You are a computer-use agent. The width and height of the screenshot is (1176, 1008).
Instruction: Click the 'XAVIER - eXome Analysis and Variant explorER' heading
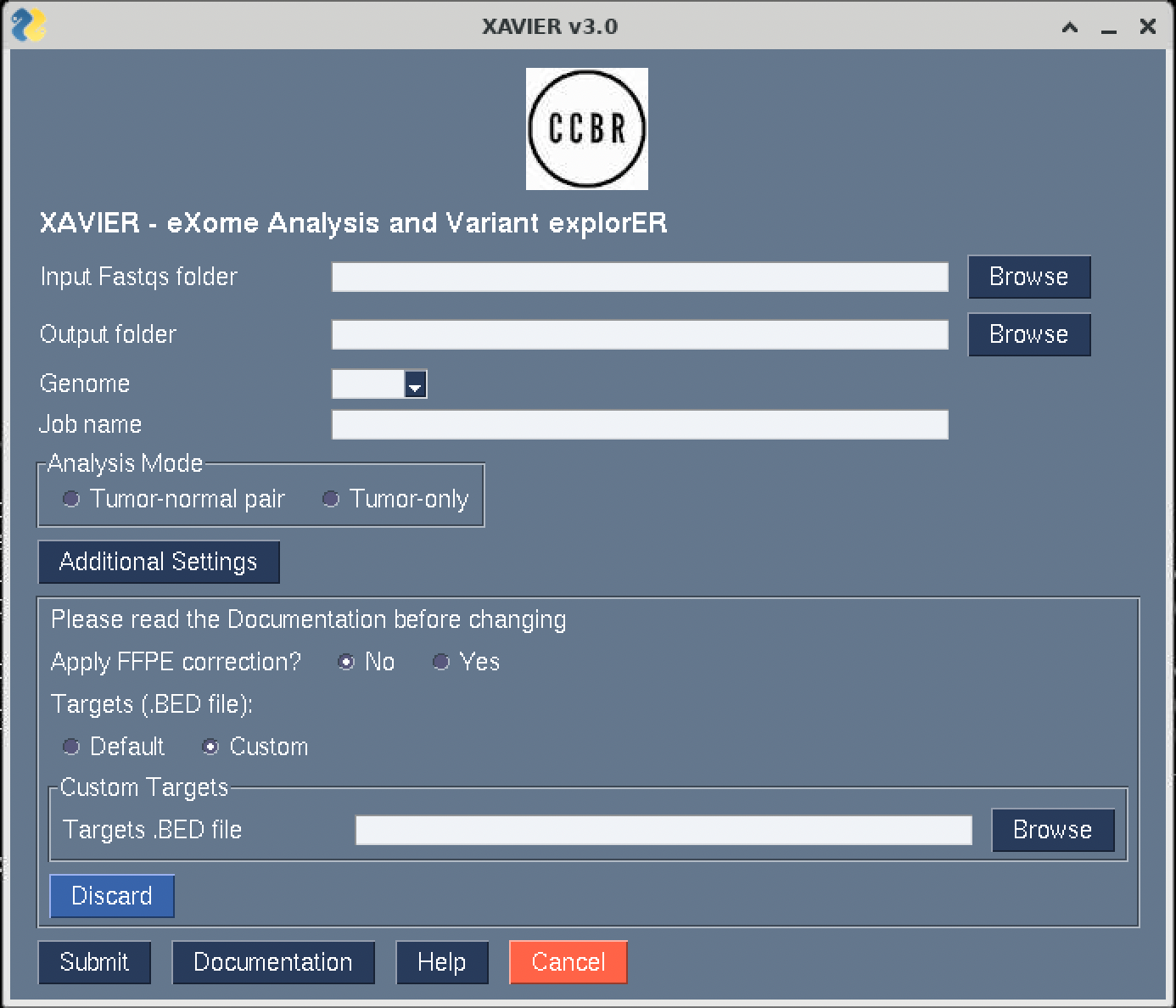pos(354,223)
